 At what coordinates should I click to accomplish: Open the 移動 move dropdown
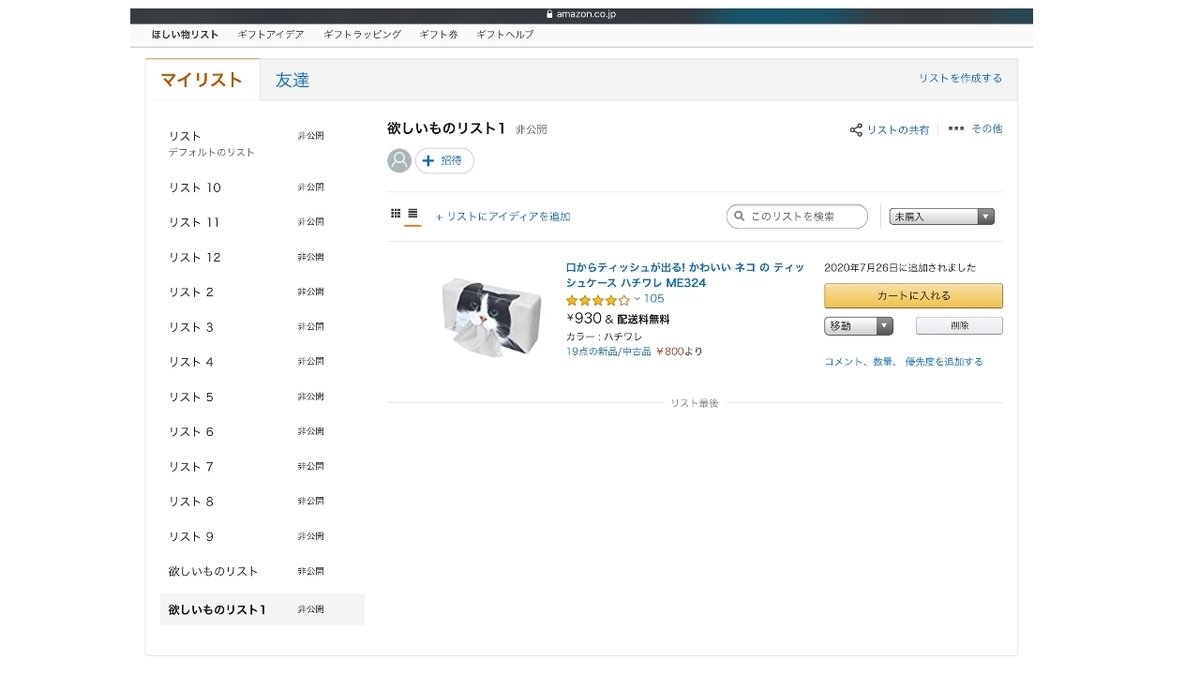(858, 326)
